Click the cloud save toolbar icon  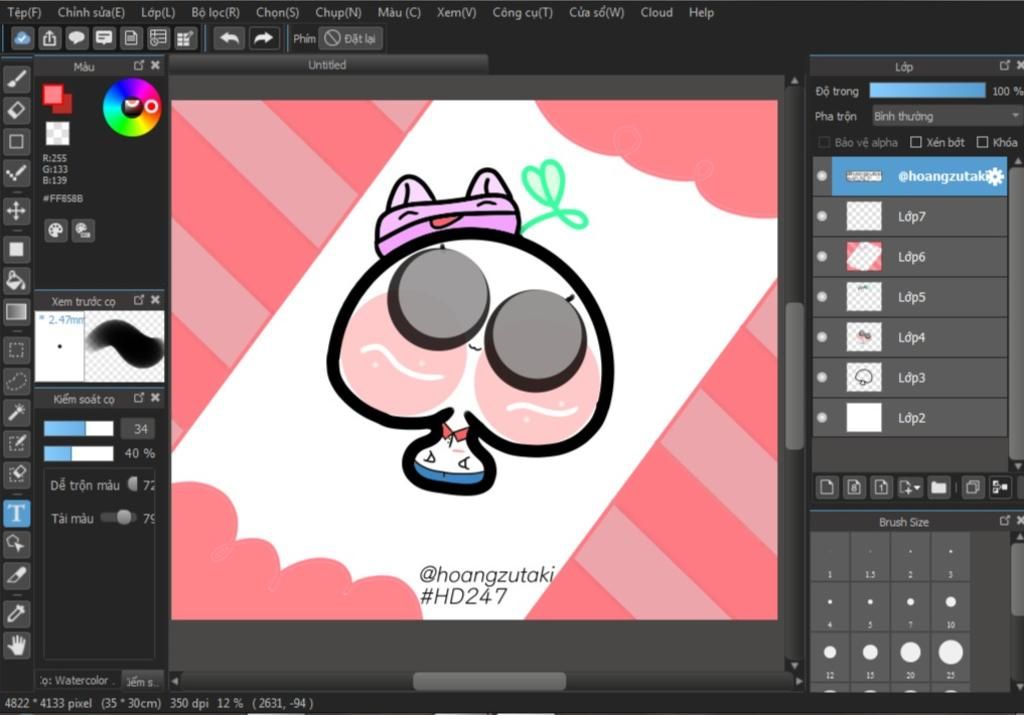coord(22,39)
